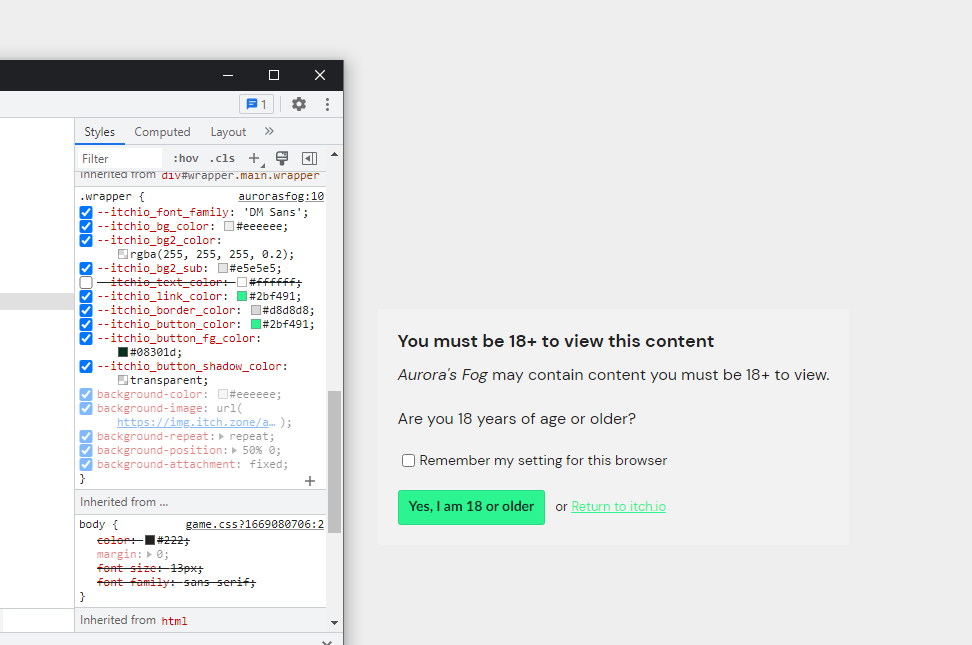
Task: Open the aurorasfog:10 source link
Action: (281, 196)
